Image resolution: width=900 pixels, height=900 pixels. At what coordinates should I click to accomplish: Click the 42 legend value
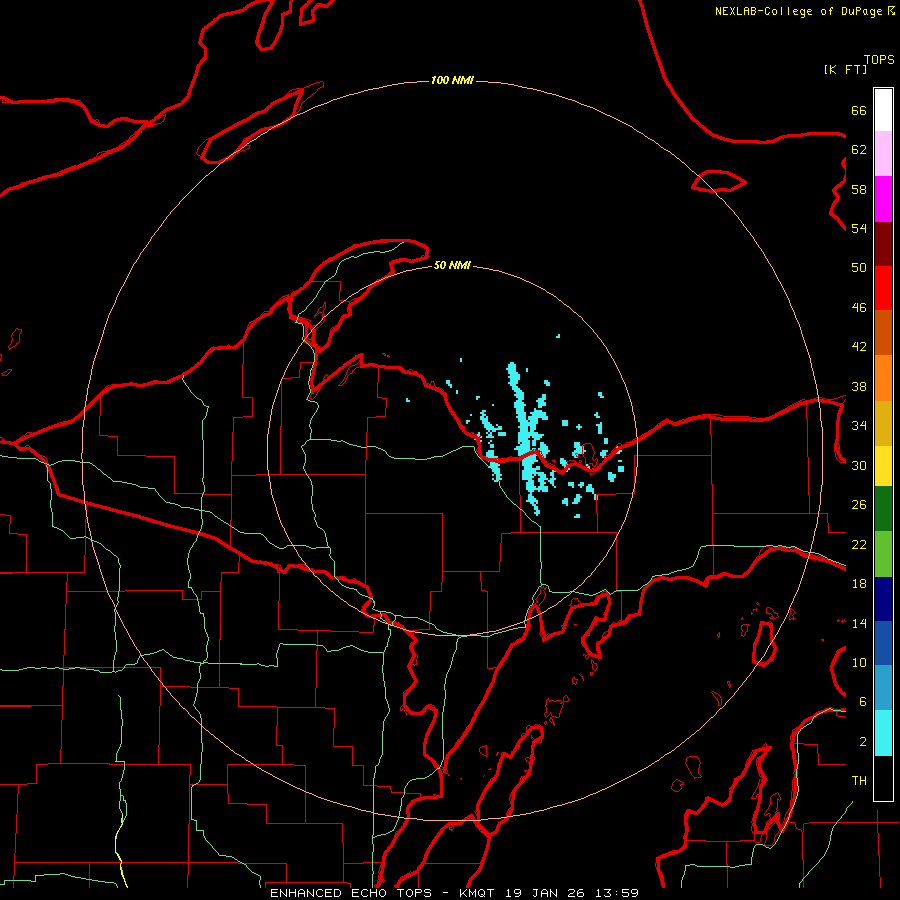pyautogui.click(x=859, y=346)
